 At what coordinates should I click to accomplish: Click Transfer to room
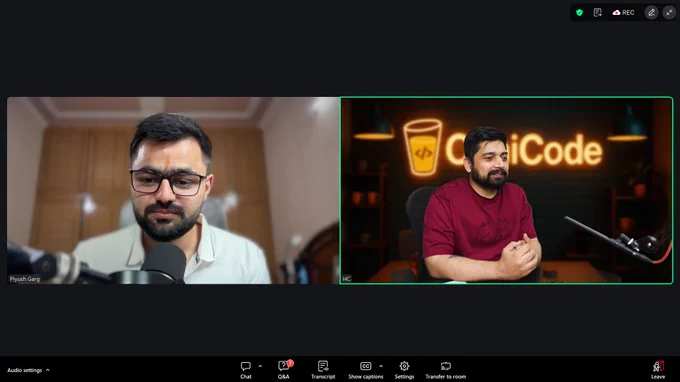[x=446, y=370]
